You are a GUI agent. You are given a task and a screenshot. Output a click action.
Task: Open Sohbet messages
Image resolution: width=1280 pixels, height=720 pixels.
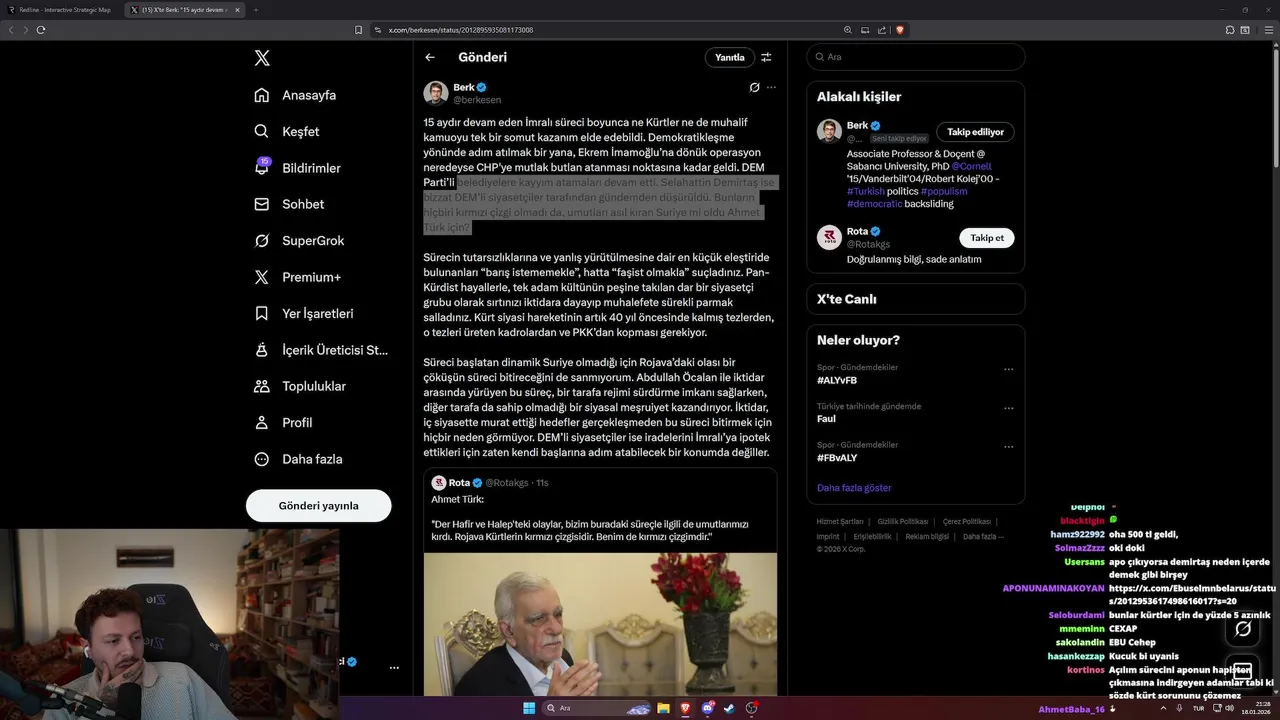pos(289,204)
